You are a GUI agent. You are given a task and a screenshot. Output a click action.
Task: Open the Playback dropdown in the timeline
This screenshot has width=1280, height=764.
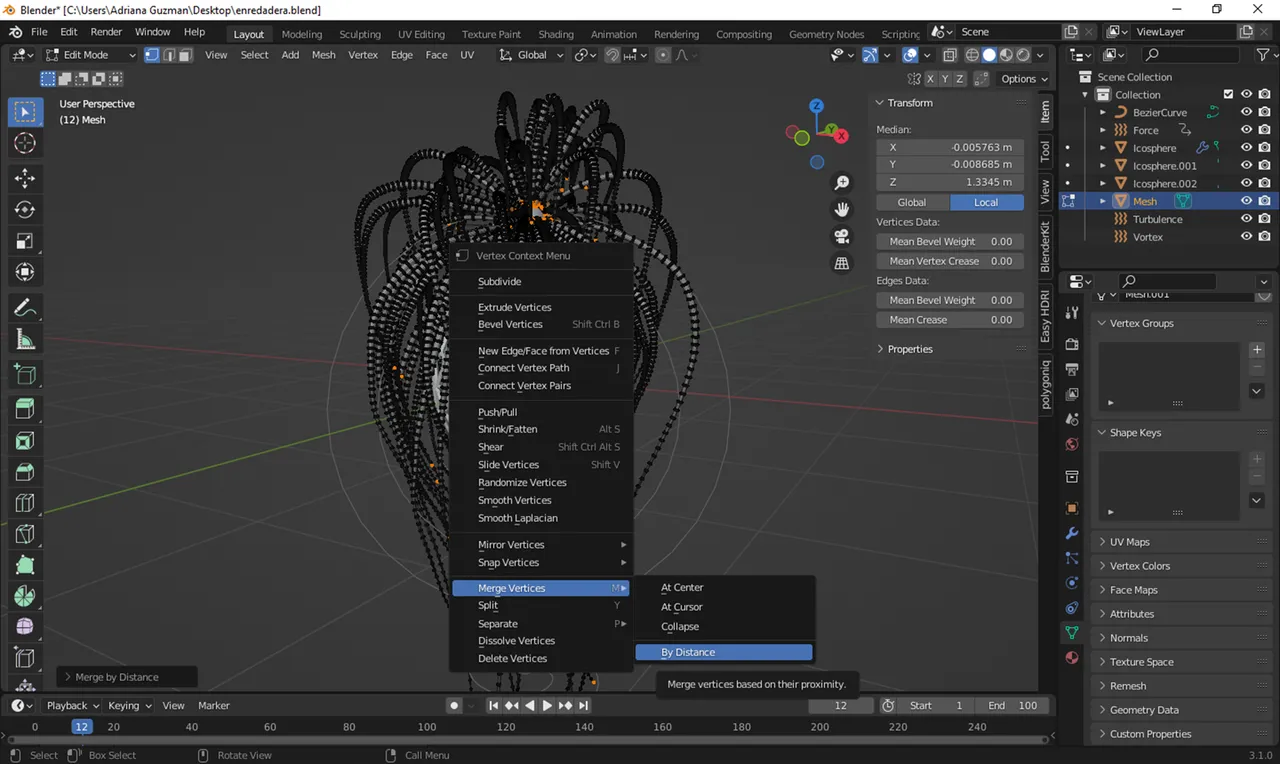[73, 705]
